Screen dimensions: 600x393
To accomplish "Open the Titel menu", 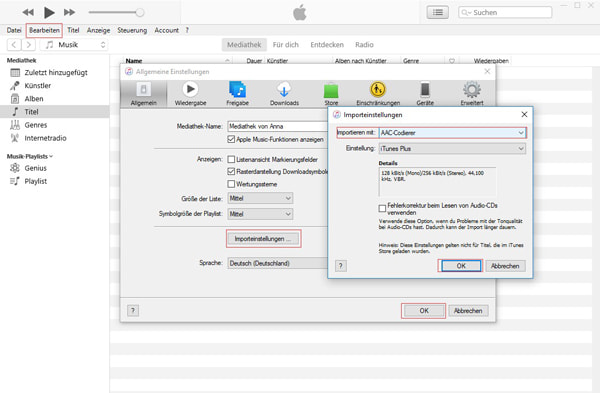I will (x=73, y=30).
